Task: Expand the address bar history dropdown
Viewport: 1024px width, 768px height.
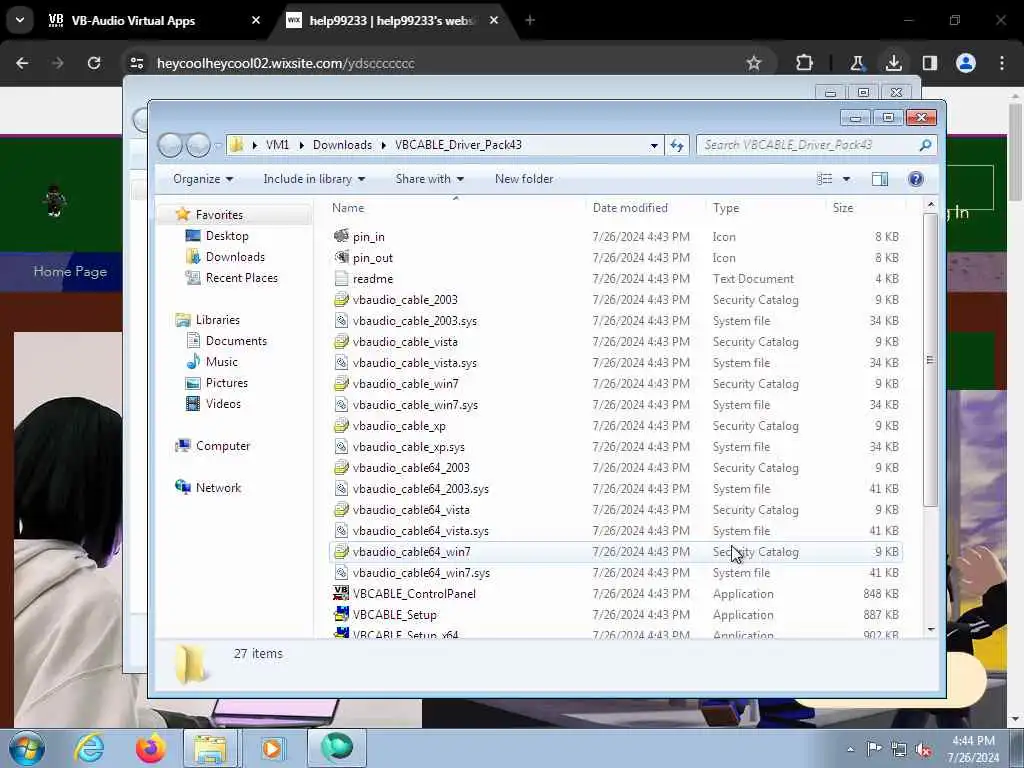Action: (654, 146)
